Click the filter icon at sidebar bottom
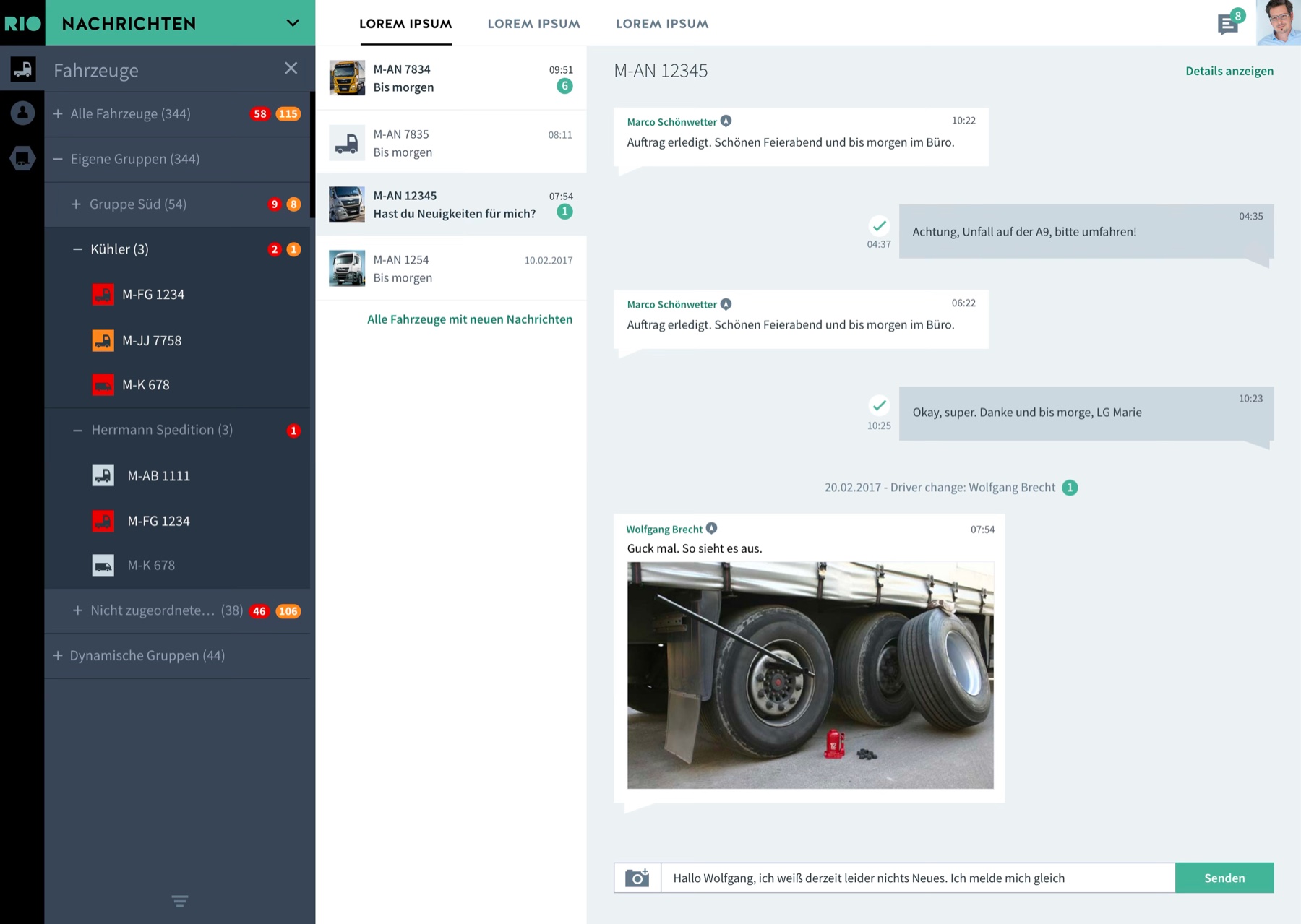 pos(180,900)
